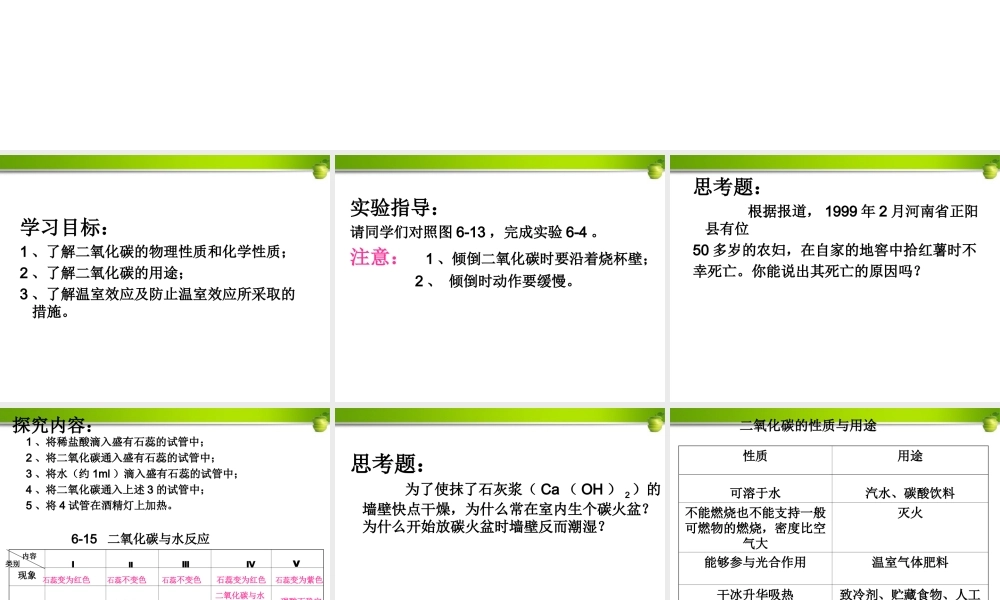Click the 性质 column header
Image resolution: width=1000 pixels, height=600 pixels.
(755, 457)
